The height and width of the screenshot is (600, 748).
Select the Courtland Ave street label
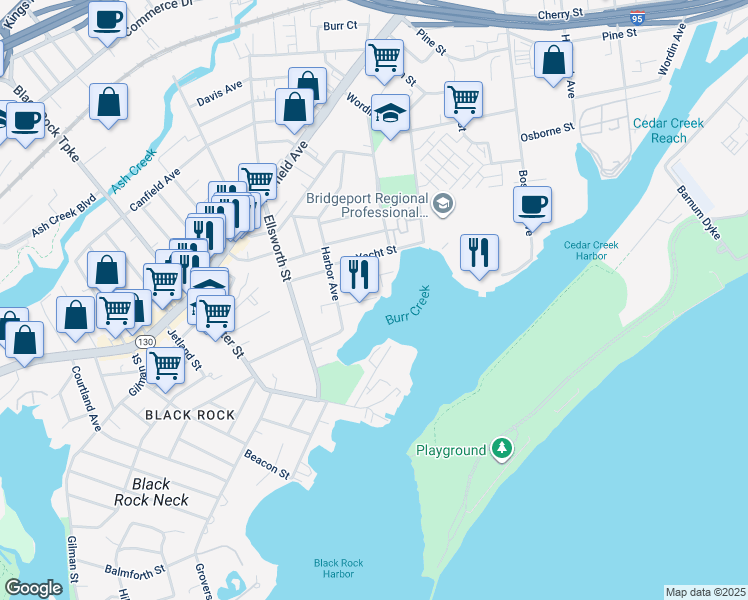[86, 399]
